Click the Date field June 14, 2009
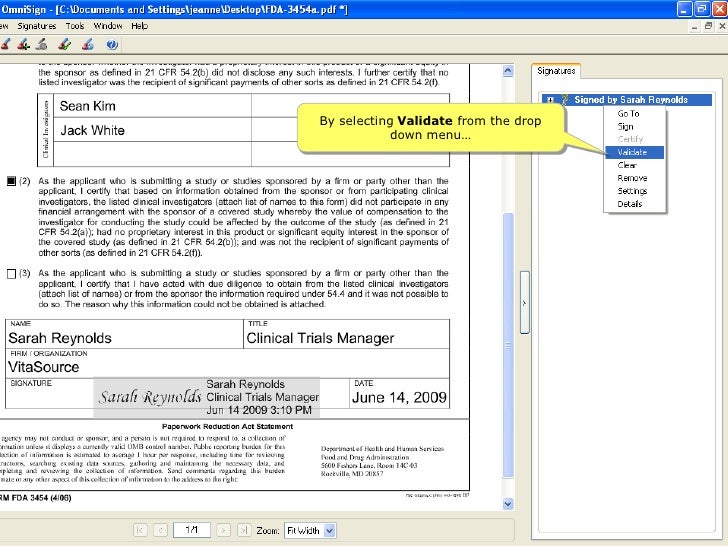The height and width of the screenshot is (546, 728). point(399,394)
